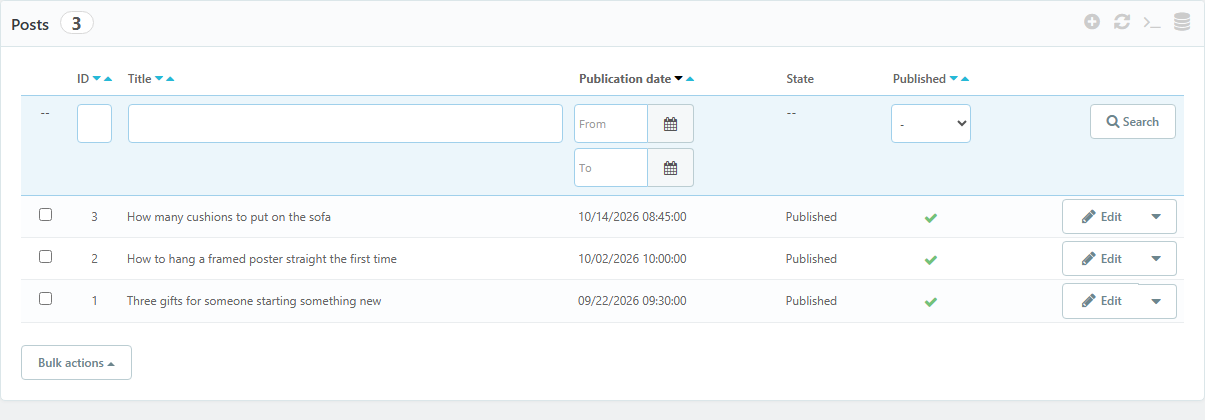1205x420 pixels.
Task: Click Published state of post 3
Action: [811, 217]
